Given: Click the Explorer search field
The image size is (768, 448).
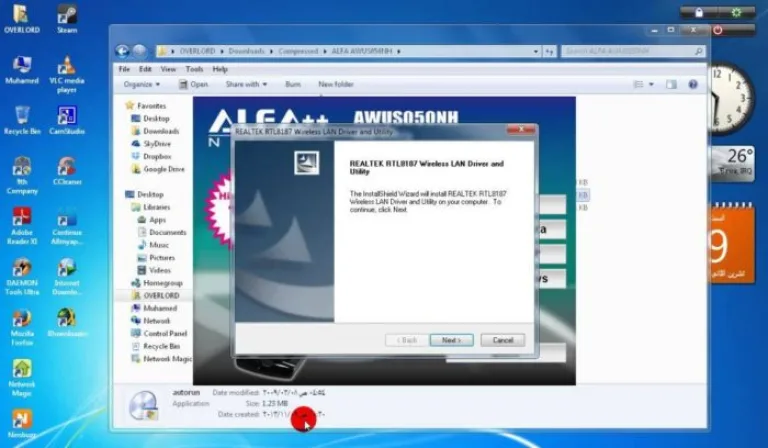Looking at the screenshot, I should click(633, 51).
